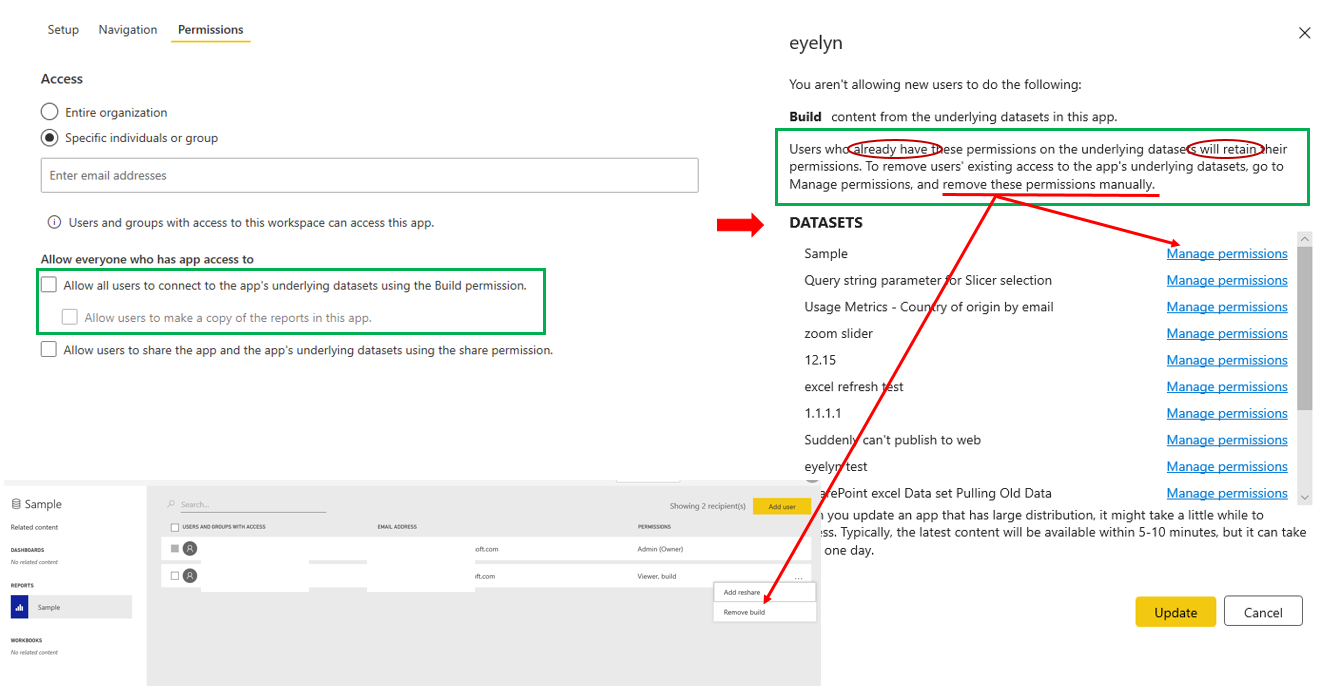Screen dimensions: 1332x693
Task: Click the Email Address column header
Action: tap(397, 527)
